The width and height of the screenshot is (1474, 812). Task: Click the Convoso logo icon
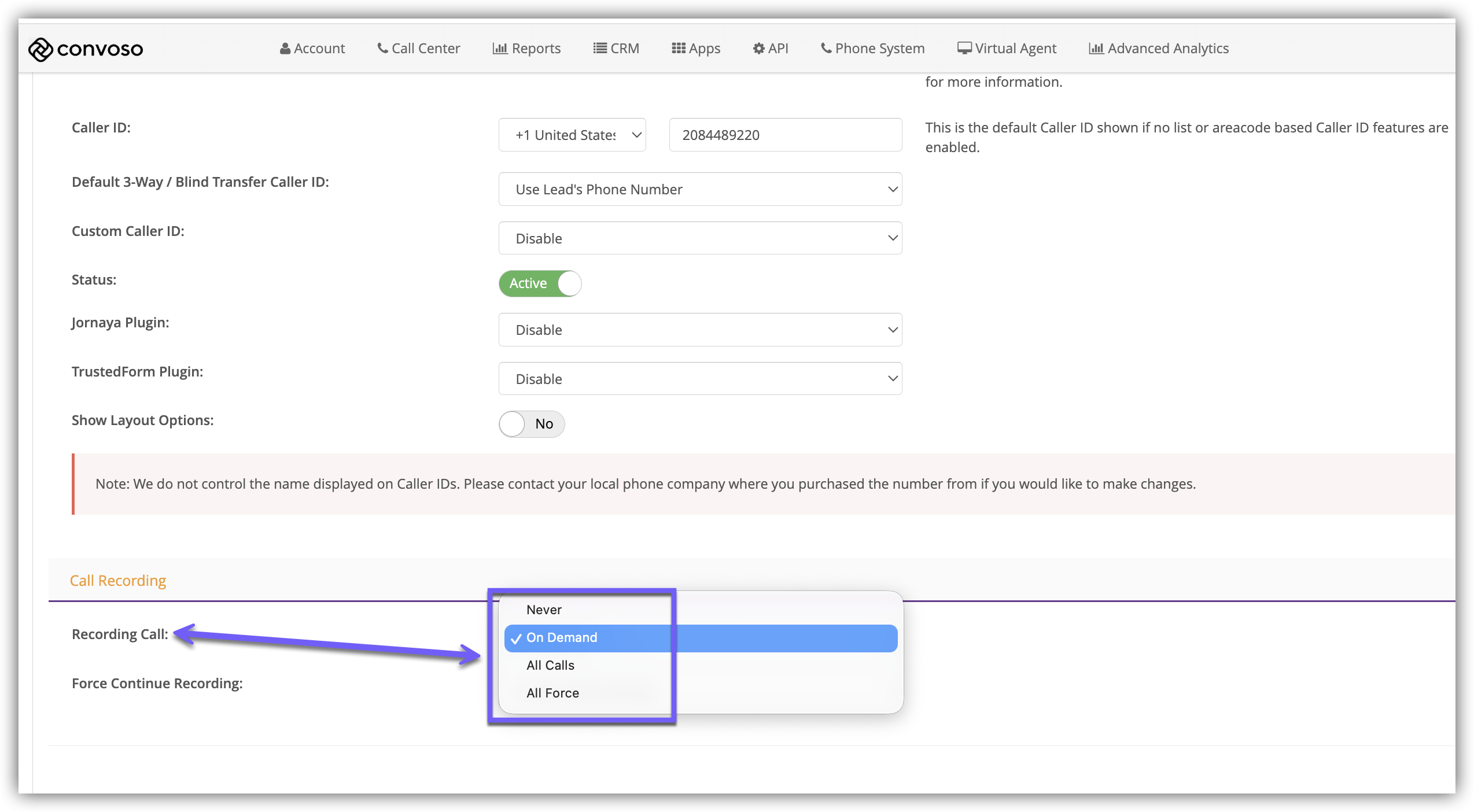pos(40,50)
